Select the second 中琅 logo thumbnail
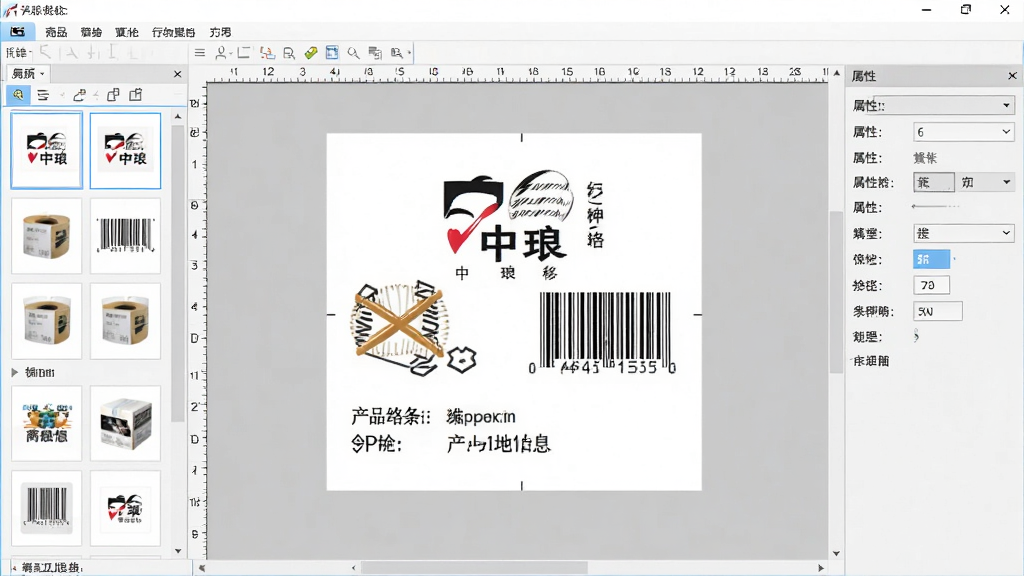Viewport: 1024px width, 576px height. click(125, 151)
